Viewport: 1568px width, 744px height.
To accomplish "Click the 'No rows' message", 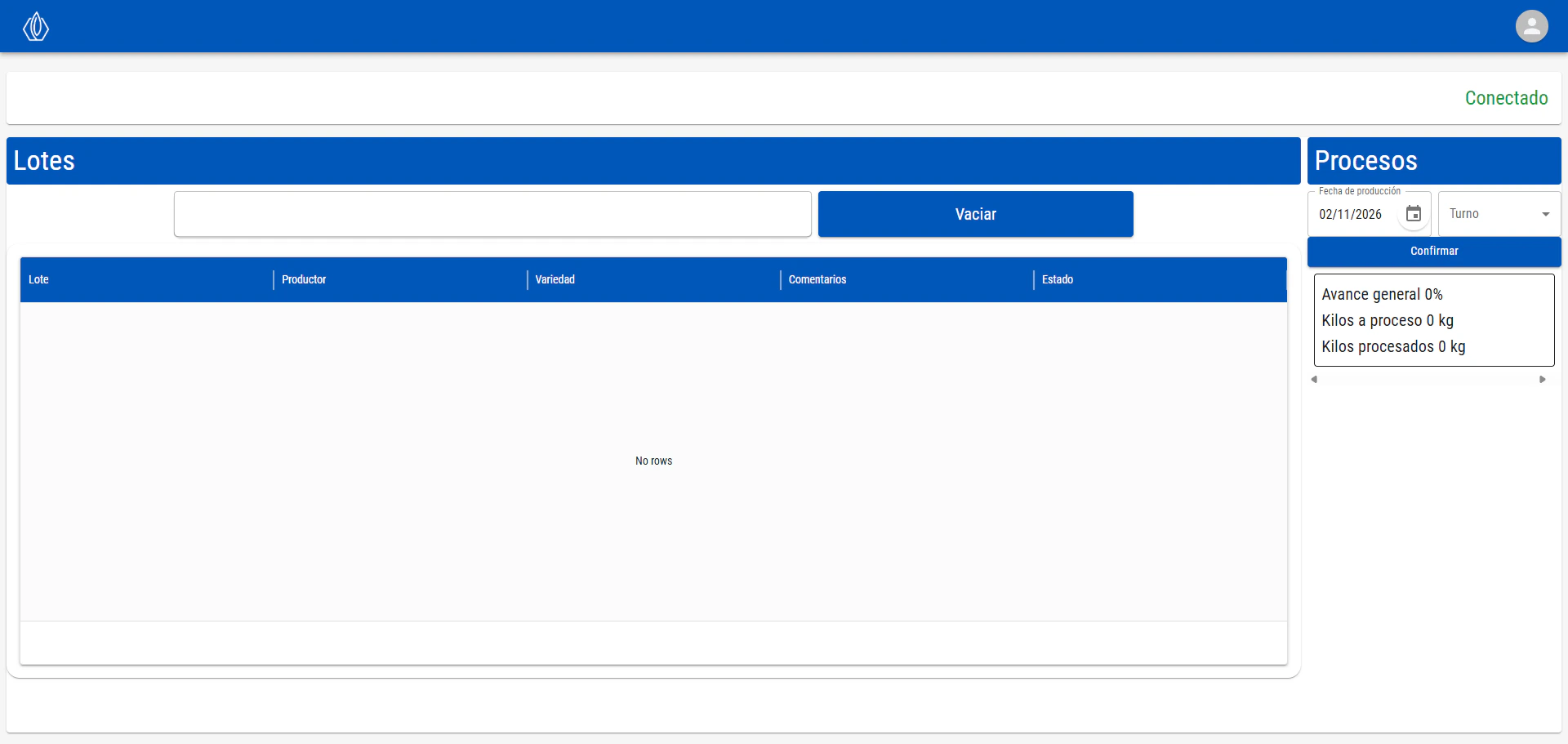I will 653,461.
